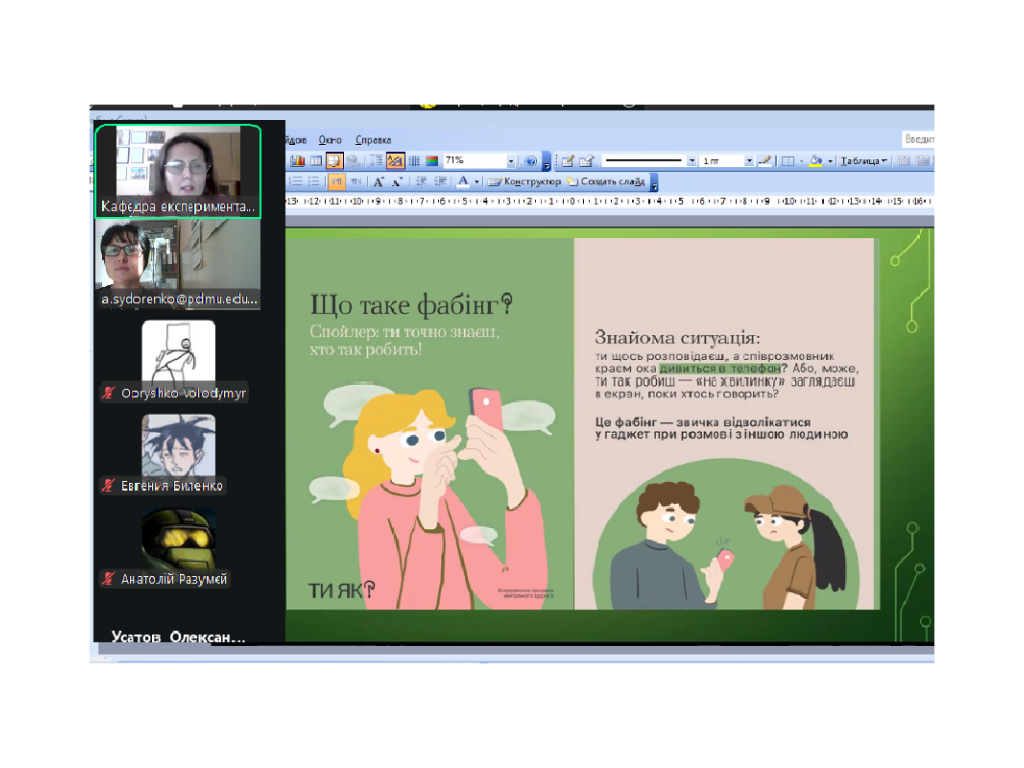Open the 1 пт line weight dropdown
Image resolution: width=1024 pixels, height=768 pixels.
749,160
